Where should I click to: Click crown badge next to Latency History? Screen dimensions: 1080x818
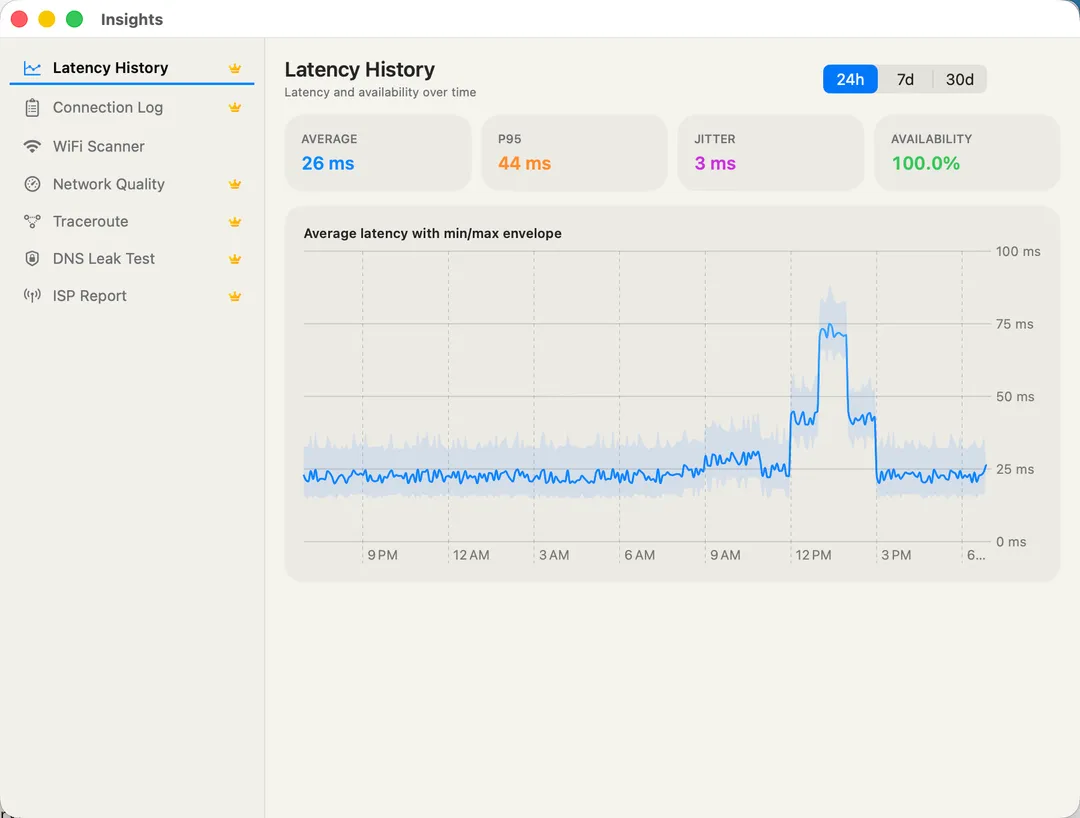[x=235, y=68]
